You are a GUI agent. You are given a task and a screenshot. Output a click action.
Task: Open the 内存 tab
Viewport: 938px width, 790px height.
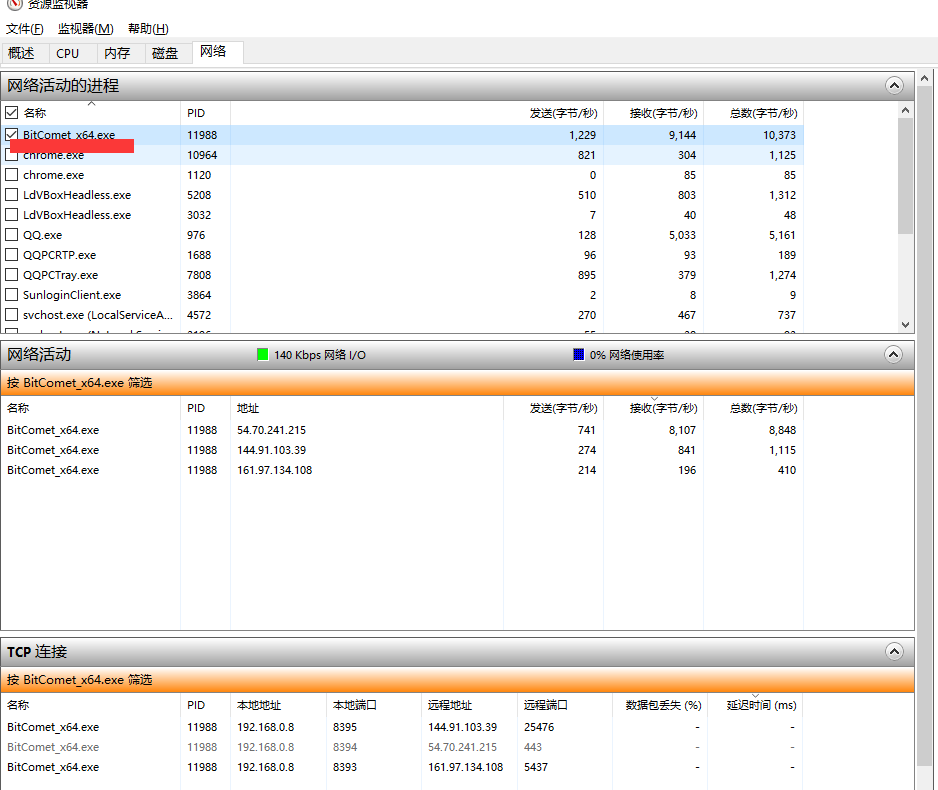[117, 53]
